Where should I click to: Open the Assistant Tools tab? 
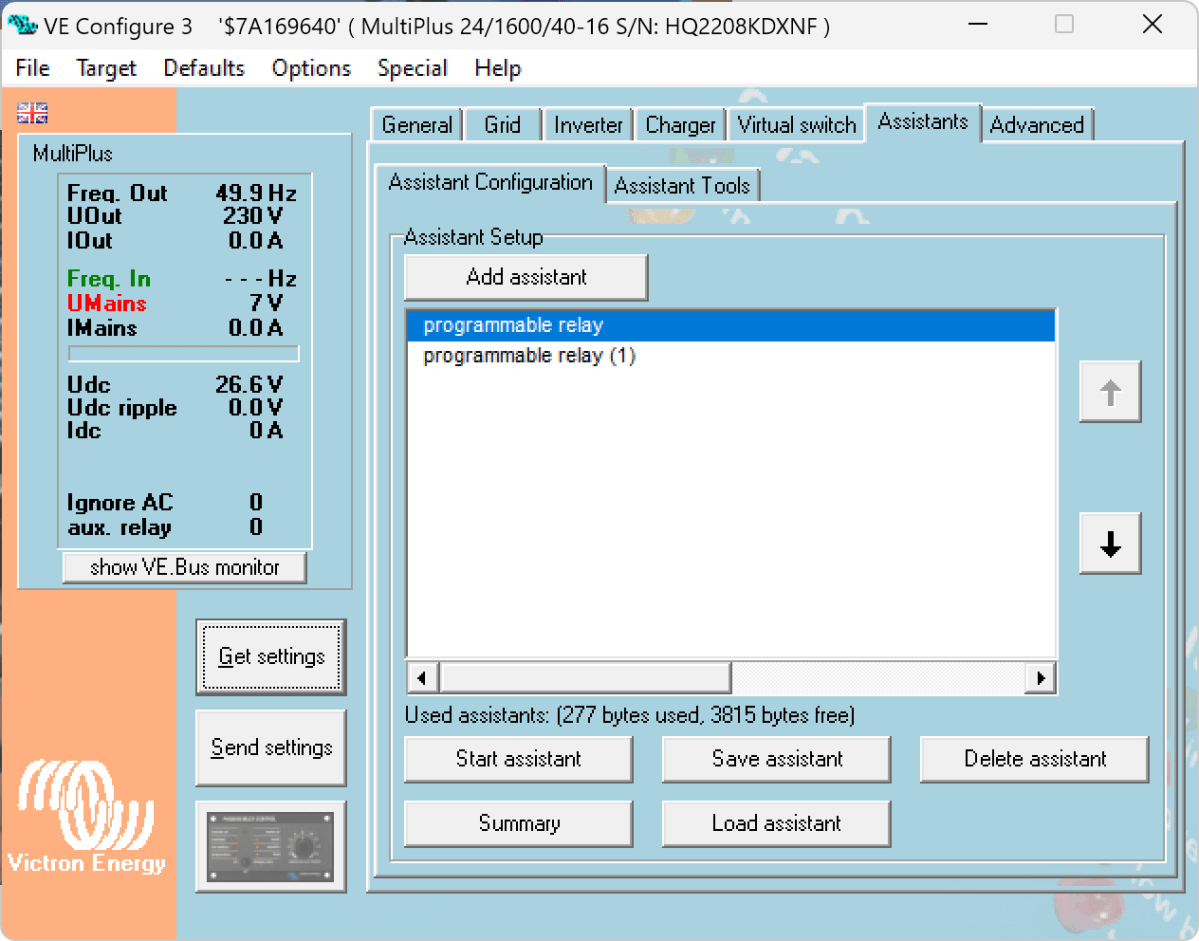tap(683, 185)
